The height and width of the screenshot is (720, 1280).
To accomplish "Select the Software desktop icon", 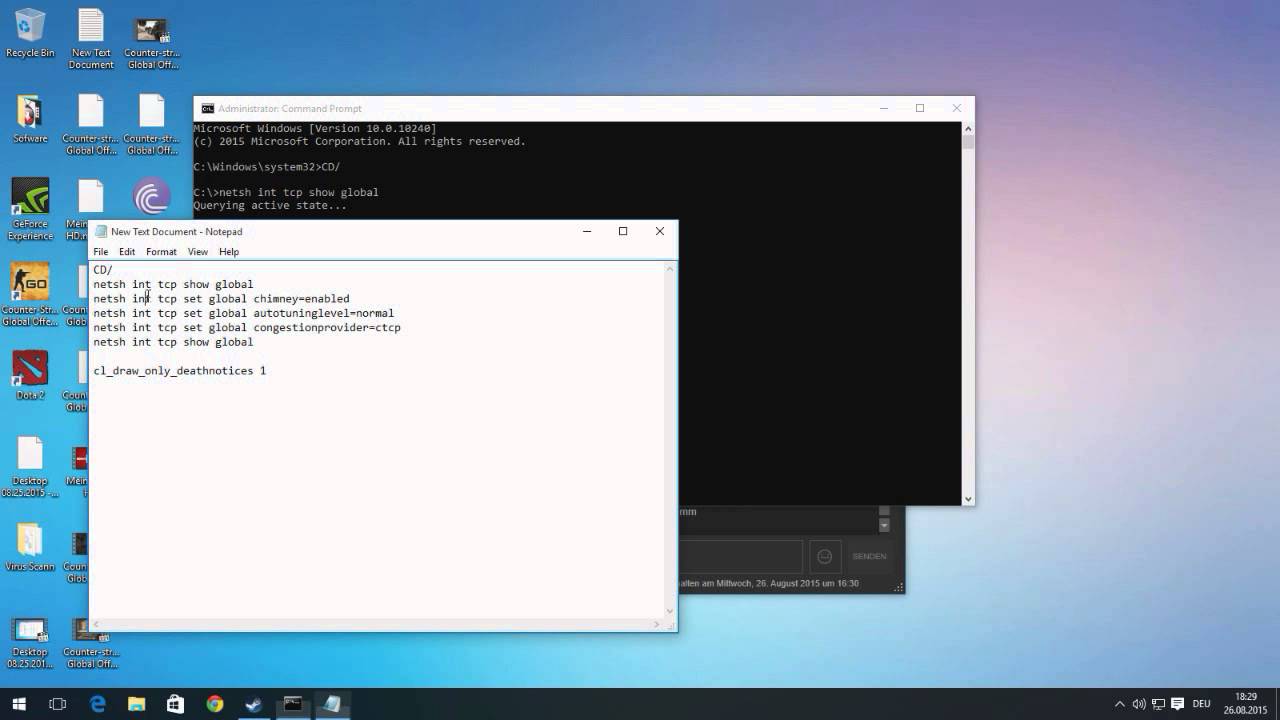I will click(x=30, y=119).
